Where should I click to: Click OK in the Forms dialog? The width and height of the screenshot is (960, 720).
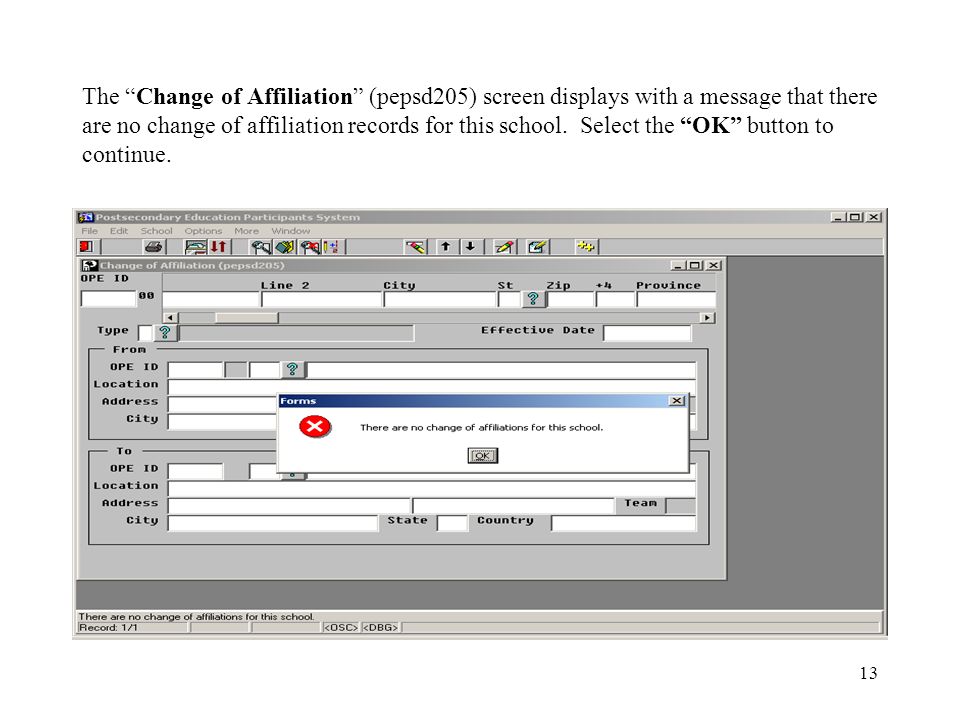(482, 456)
